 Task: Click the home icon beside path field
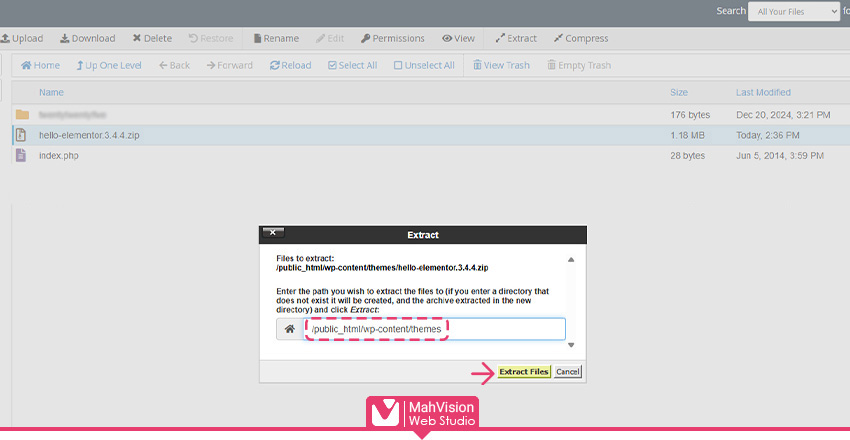point(289,329)
